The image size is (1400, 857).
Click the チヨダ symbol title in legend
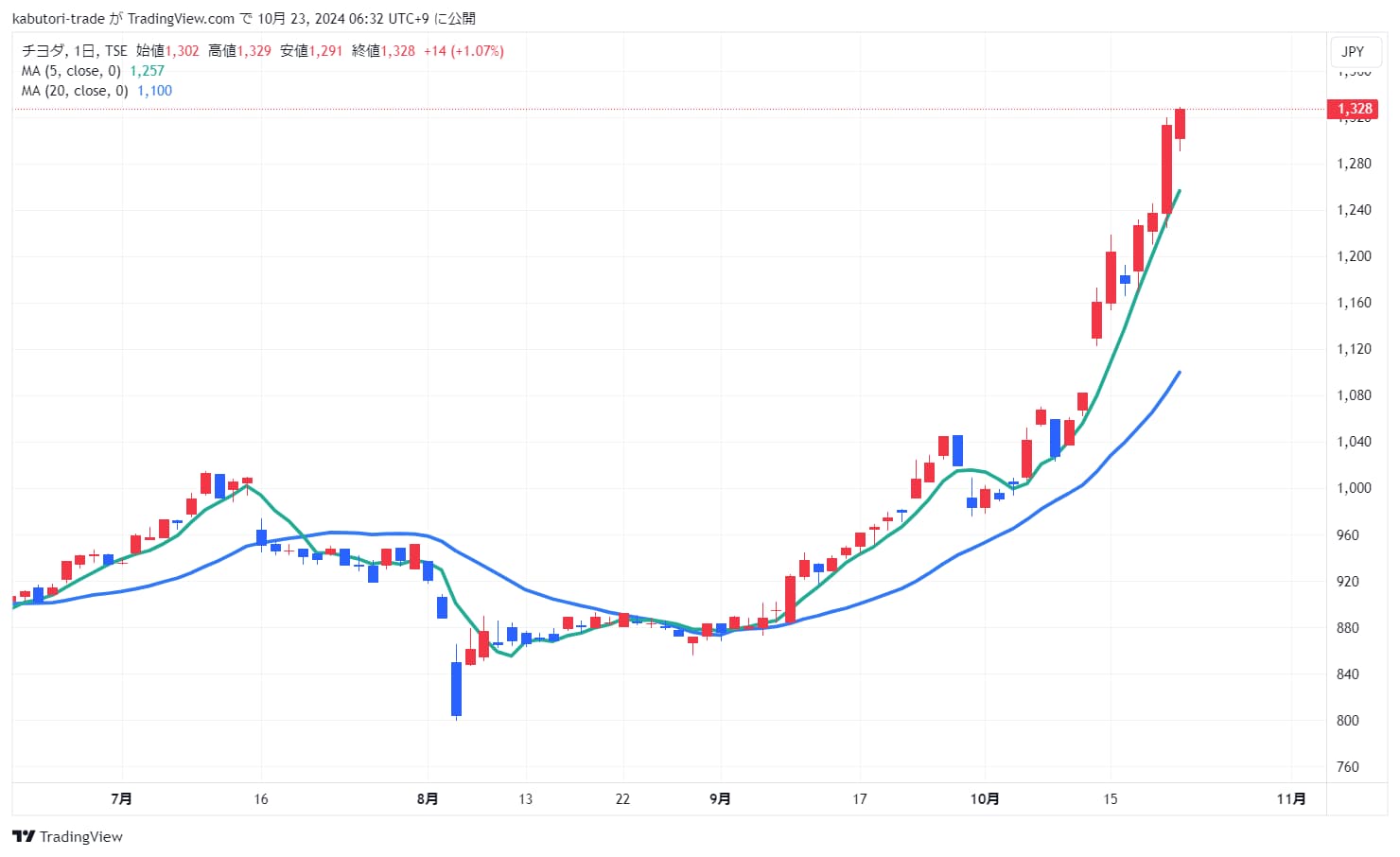click(43, 51)
